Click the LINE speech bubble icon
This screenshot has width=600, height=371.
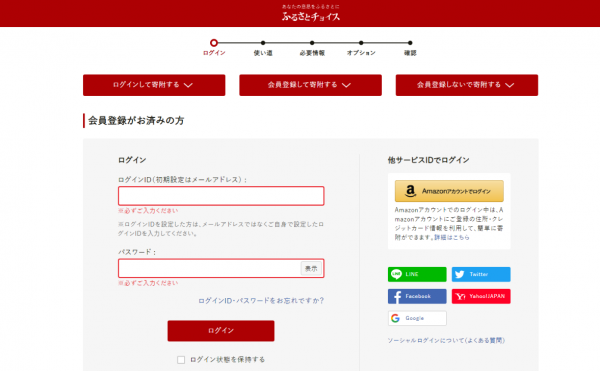(396, 274)
